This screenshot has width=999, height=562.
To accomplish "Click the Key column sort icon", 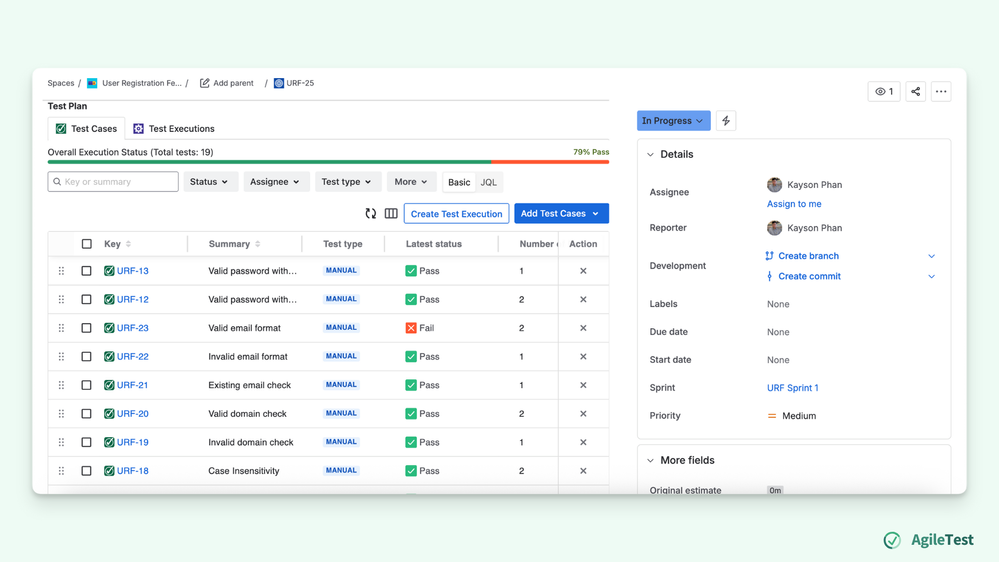I will [128, 244].
